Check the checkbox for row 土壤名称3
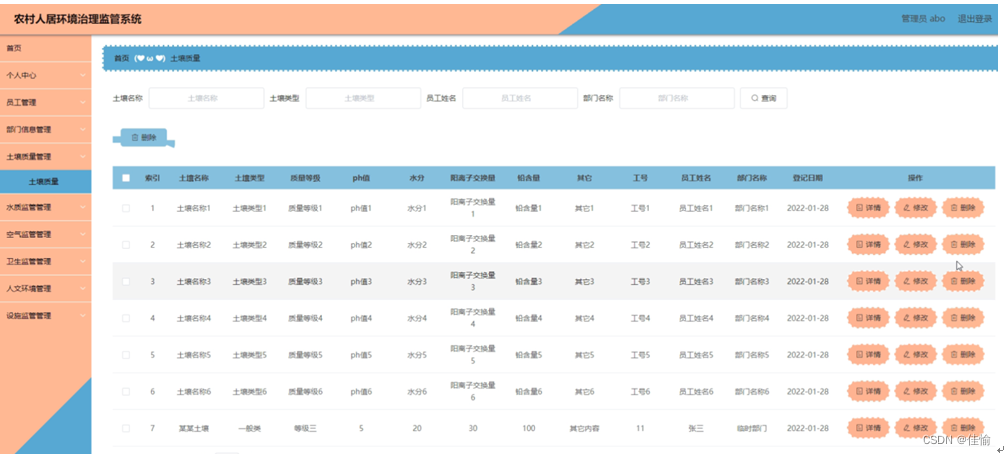The height and width of the screenshot is (455, 1006). (x=126, y=281)
